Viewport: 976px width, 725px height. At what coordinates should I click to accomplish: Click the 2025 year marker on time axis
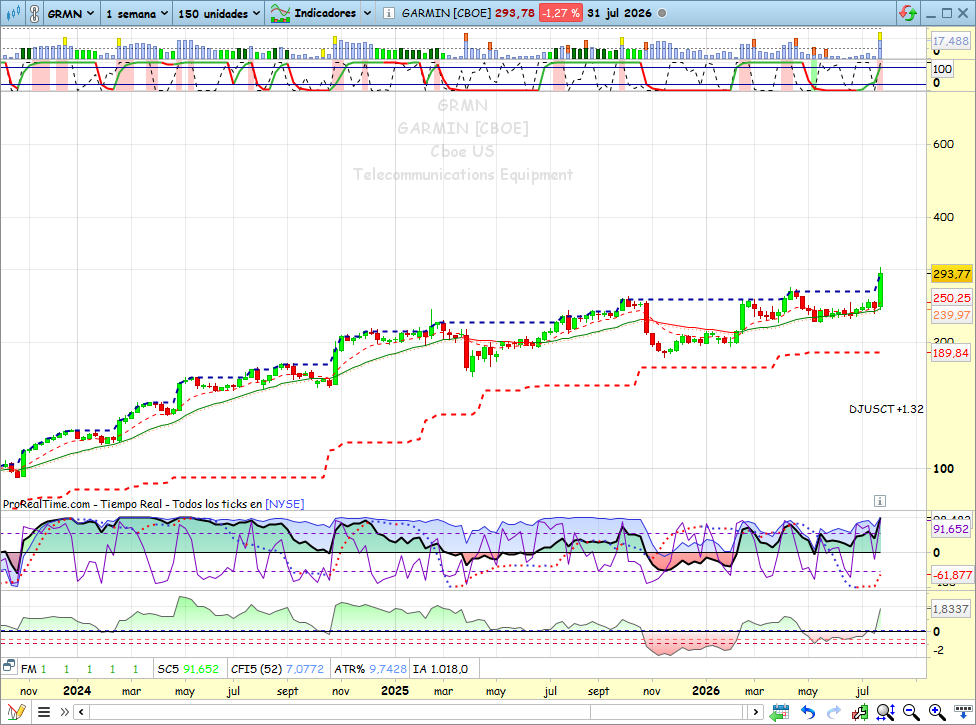click(x=395, y=691)
